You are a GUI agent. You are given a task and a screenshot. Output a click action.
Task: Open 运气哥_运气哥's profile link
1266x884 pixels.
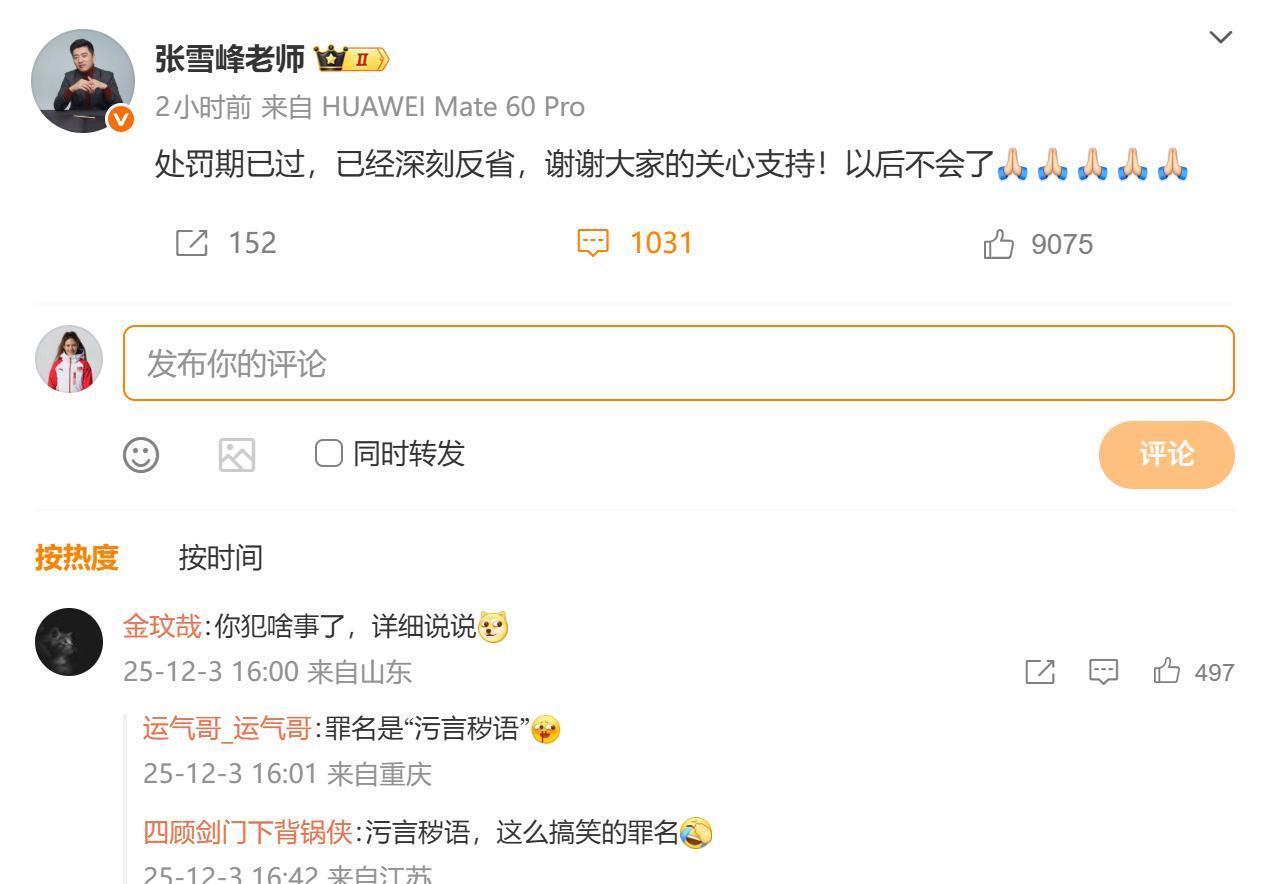[227, 729]
